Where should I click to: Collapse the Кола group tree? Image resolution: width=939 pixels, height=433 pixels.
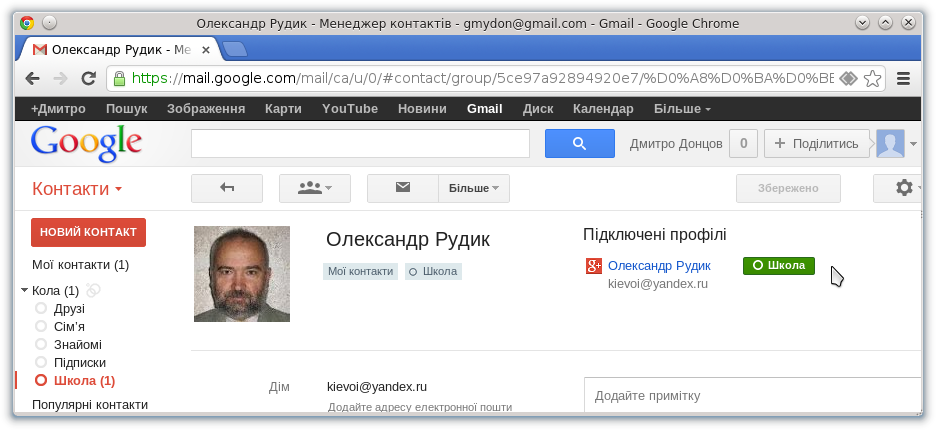tap(25, 290)
